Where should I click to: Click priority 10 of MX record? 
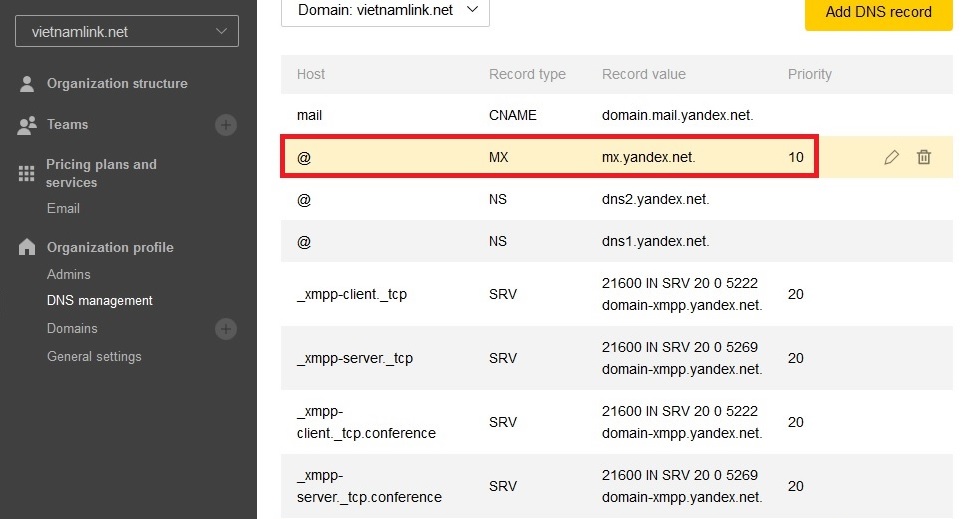click(x=796, y=157)
